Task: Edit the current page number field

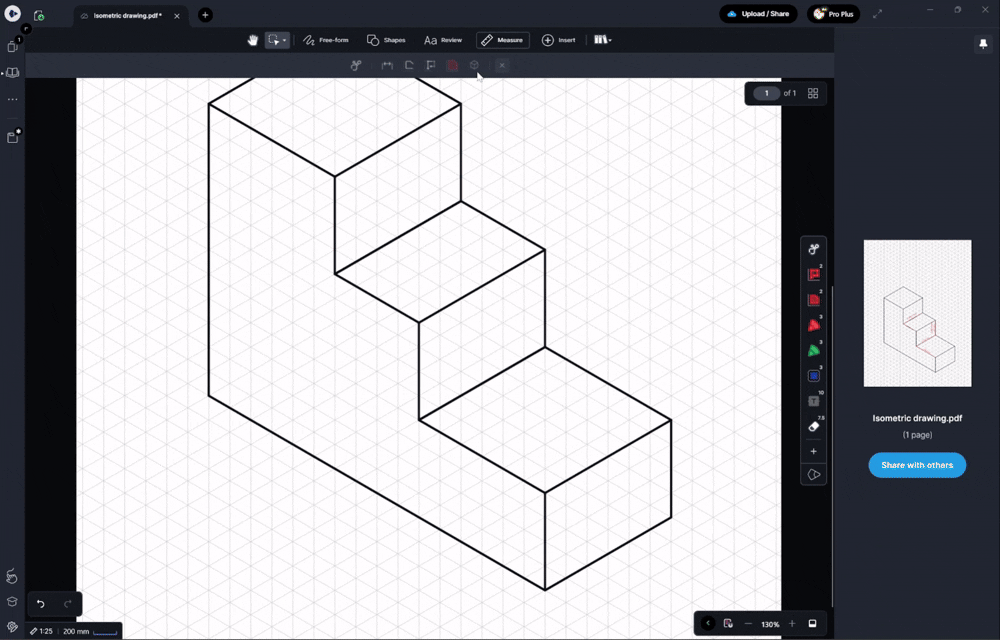Action: pos(767,93)
